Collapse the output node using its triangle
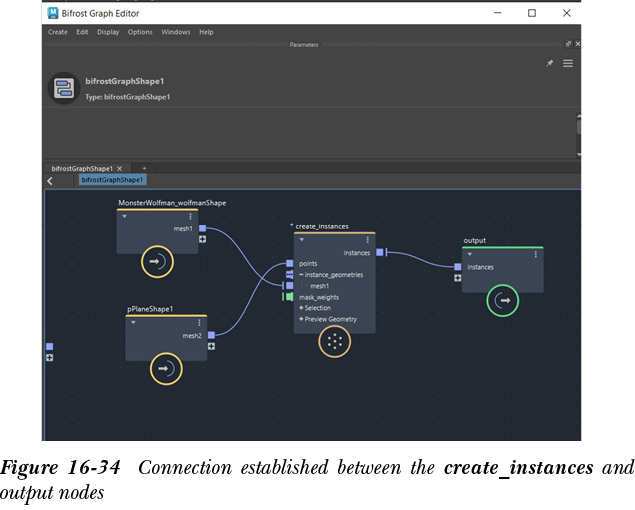The image size is (635, 510). coord(469,254)
